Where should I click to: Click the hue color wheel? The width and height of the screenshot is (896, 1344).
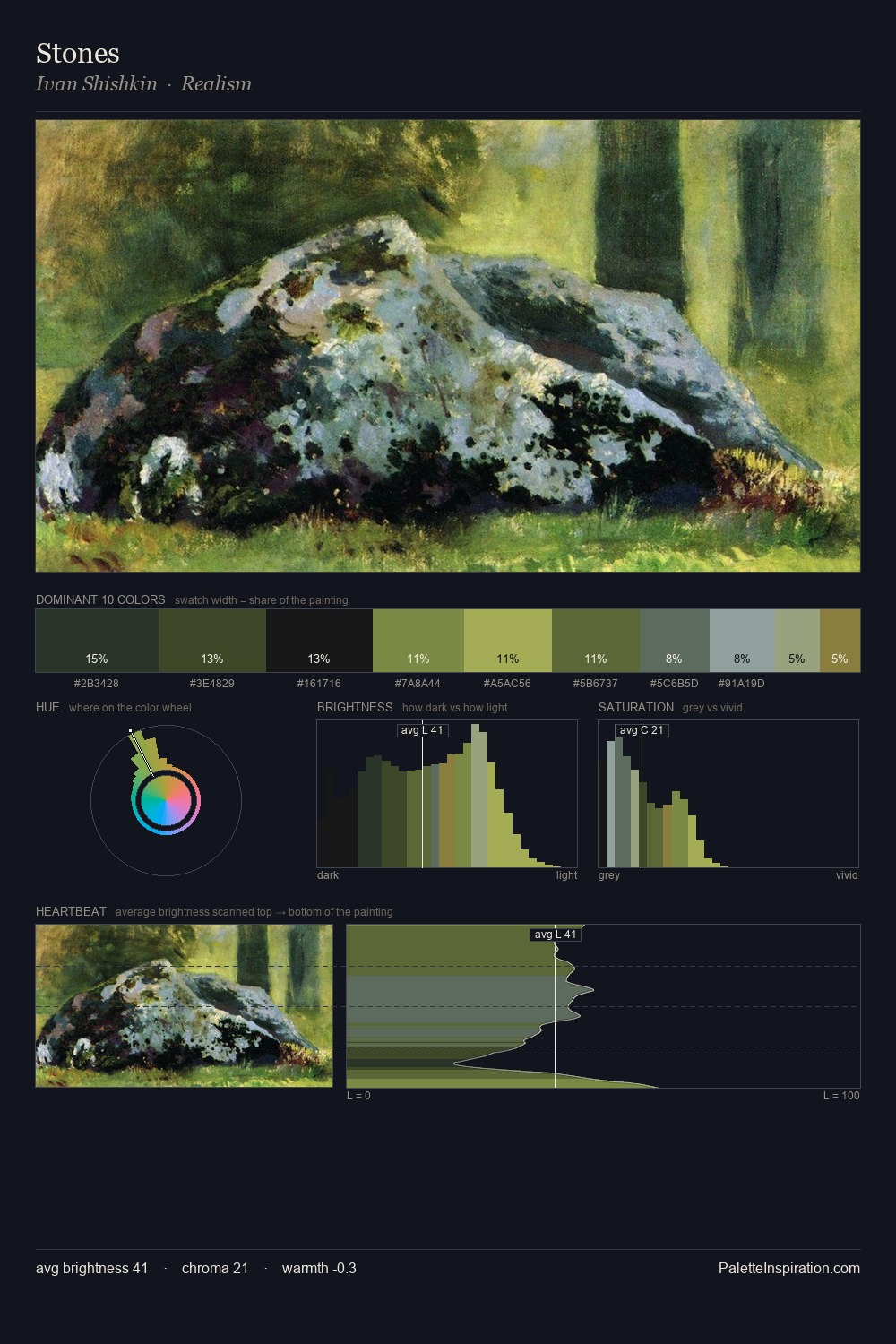pyautogui.click(x=166, y=801)
